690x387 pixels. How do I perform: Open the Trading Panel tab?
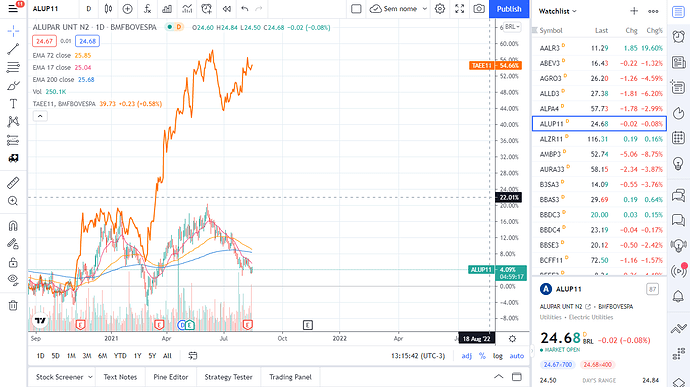(x=290, y=377)
